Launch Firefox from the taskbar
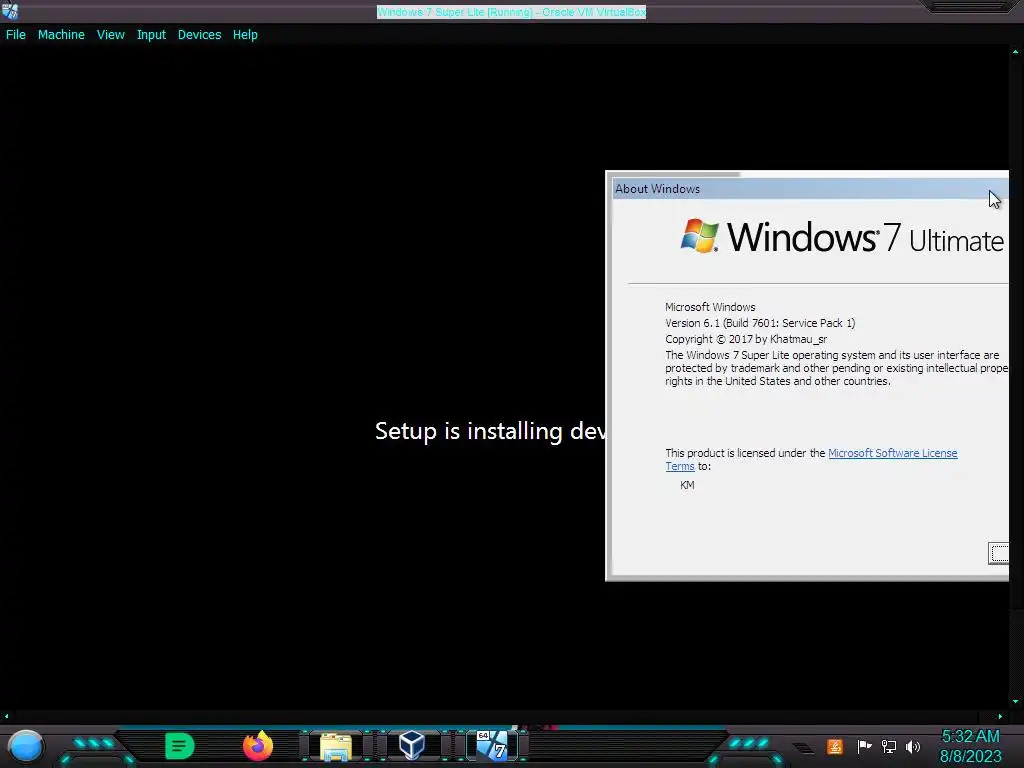This screenshot has width=1024, height=768. 258,746
